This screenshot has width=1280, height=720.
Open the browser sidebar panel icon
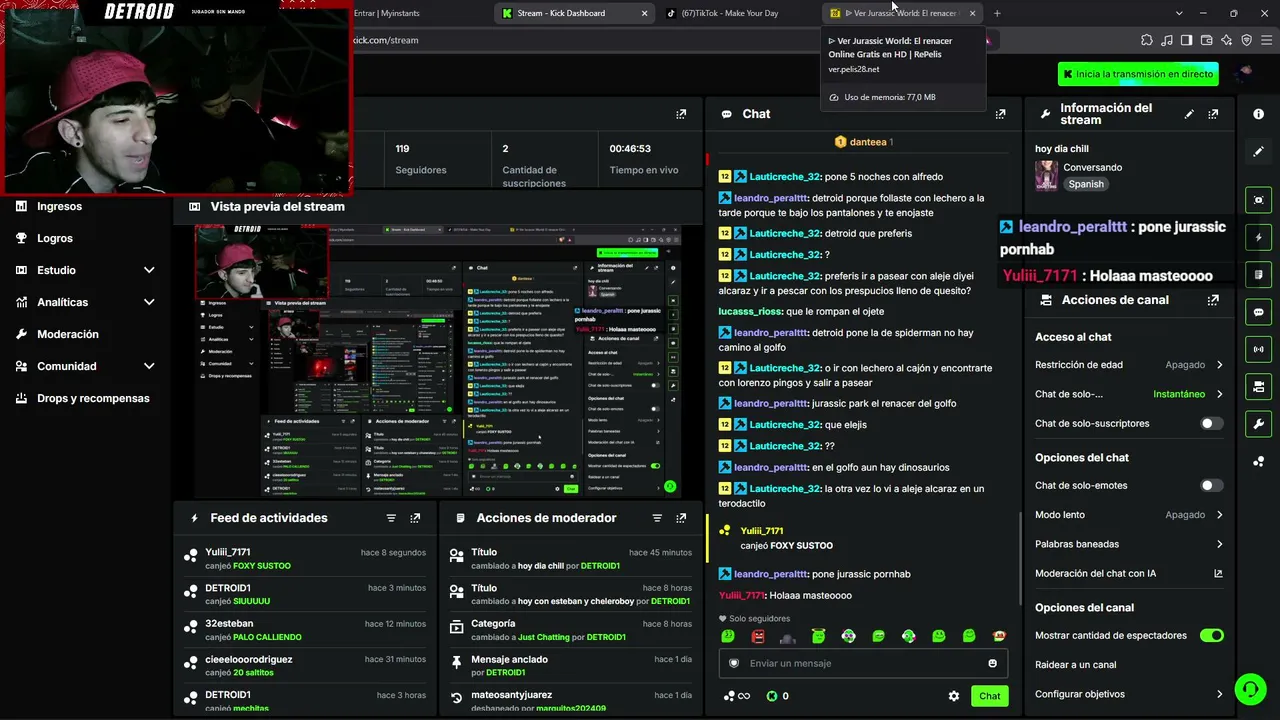(1186, 40)
